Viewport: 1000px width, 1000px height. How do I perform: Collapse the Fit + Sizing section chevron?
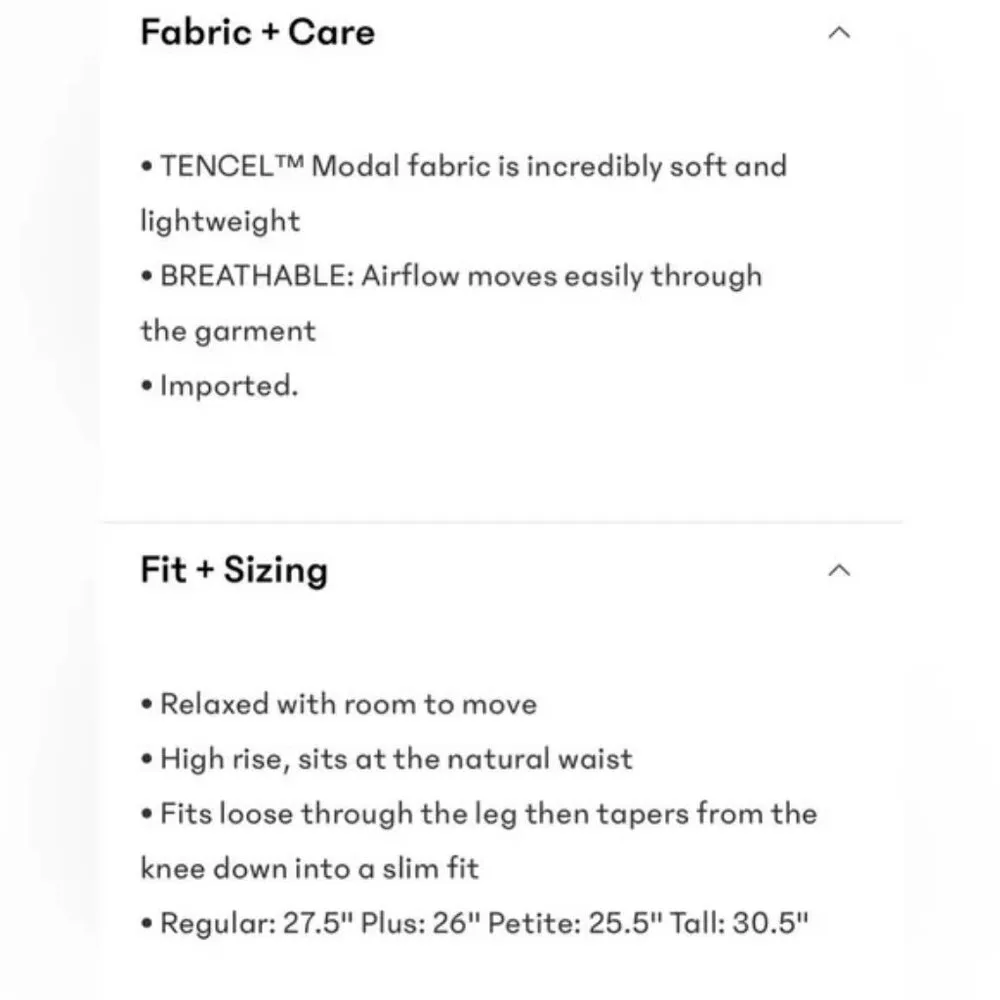click(x=840, y=570)
